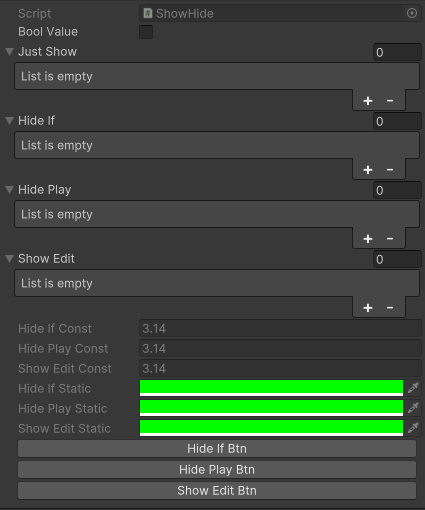Add element to Hide If list
The width and height of the screenshot is (425, 510).
(x=368, y=170)
